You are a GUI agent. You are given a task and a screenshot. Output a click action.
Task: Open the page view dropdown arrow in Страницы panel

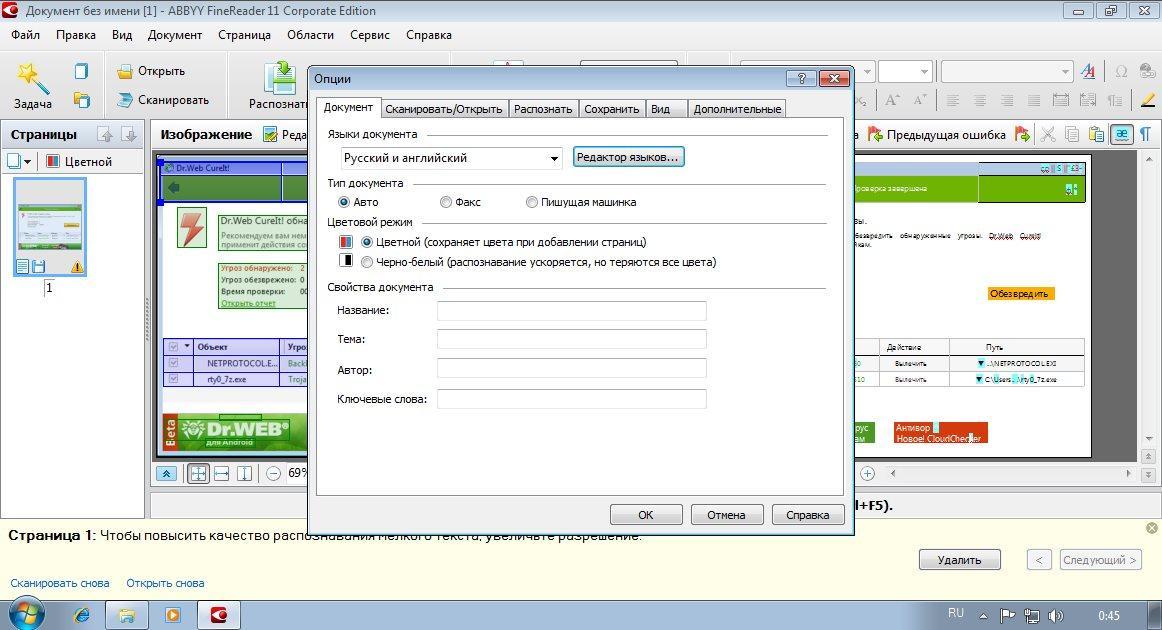pos(27,162)
